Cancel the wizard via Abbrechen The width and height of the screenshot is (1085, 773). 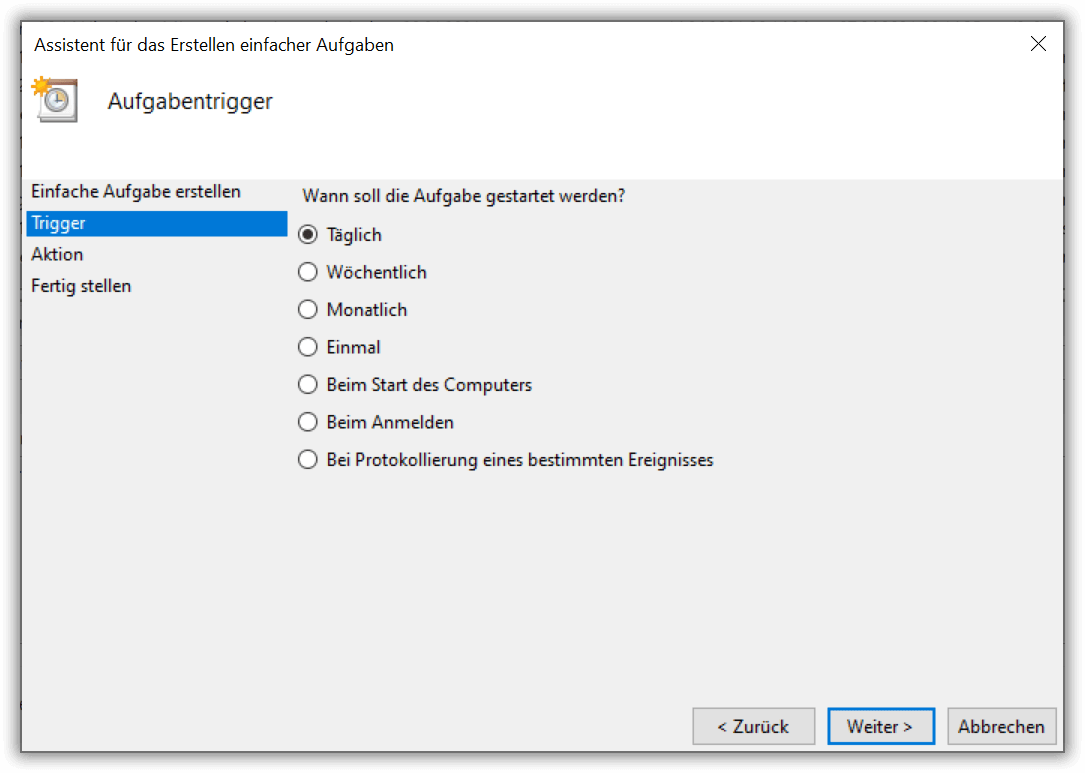(1001, 726)
